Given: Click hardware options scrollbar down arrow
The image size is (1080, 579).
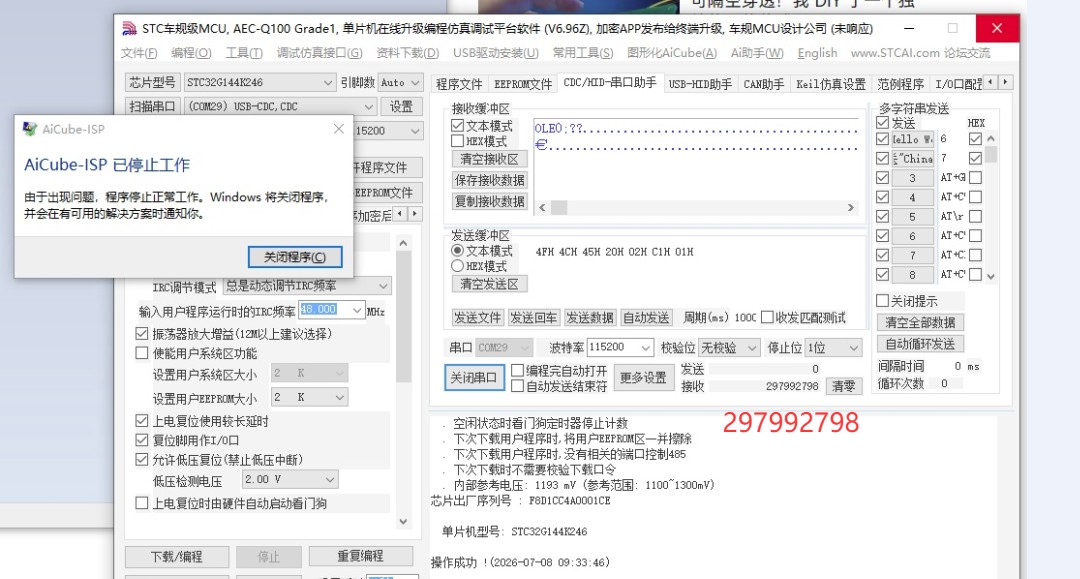Looking at the screenshot, I should 404,521.
